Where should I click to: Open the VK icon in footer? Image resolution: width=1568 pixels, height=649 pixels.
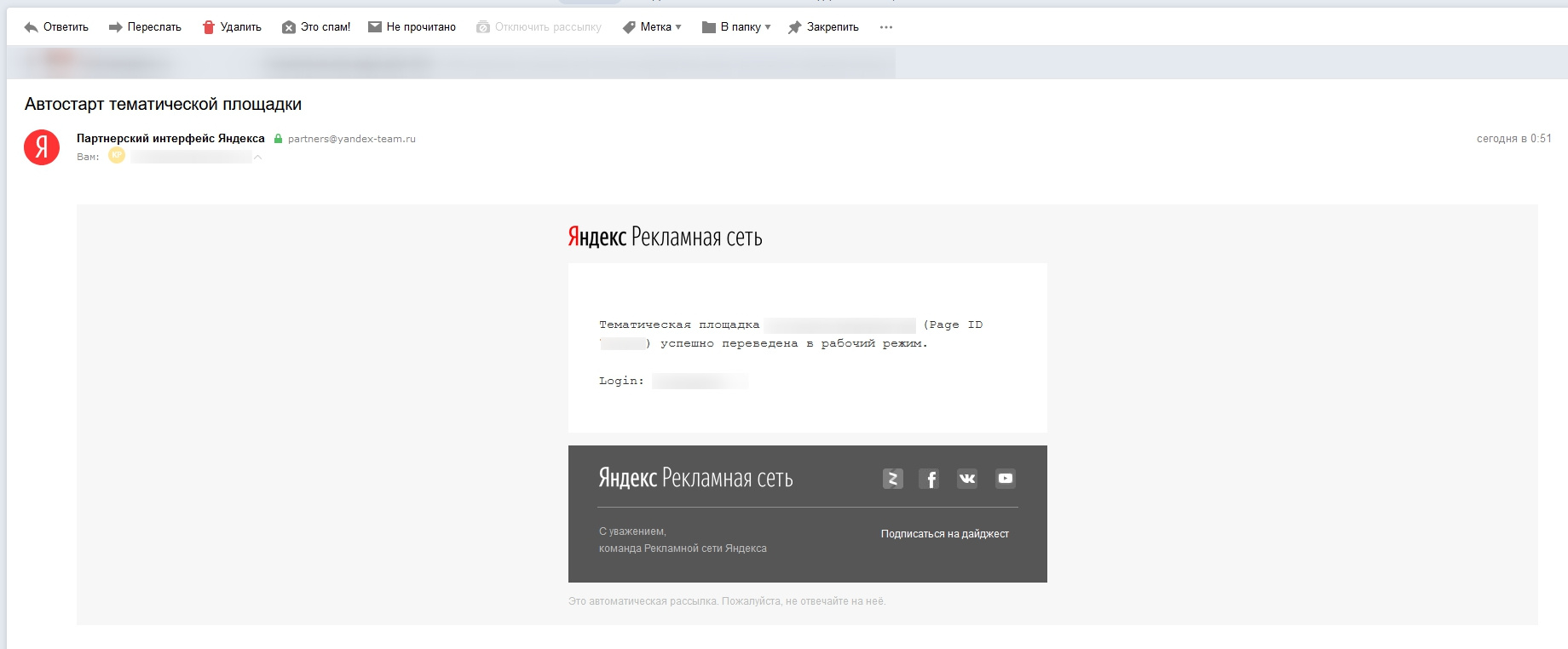coord(967,479)
